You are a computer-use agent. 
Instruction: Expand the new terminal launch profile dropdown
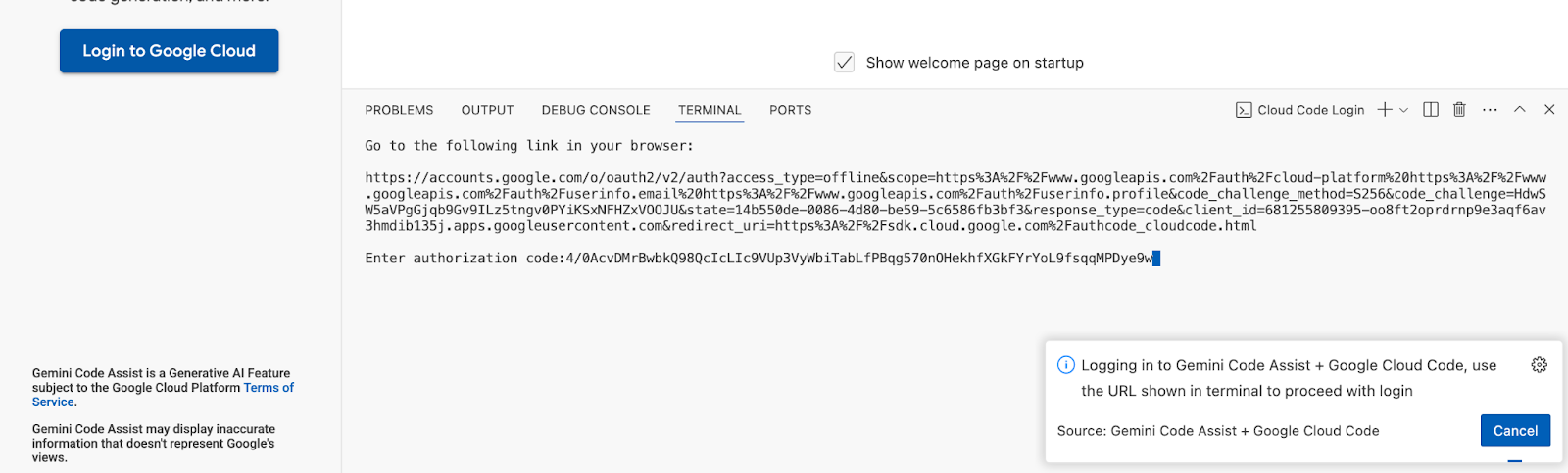coord(1404,110)
